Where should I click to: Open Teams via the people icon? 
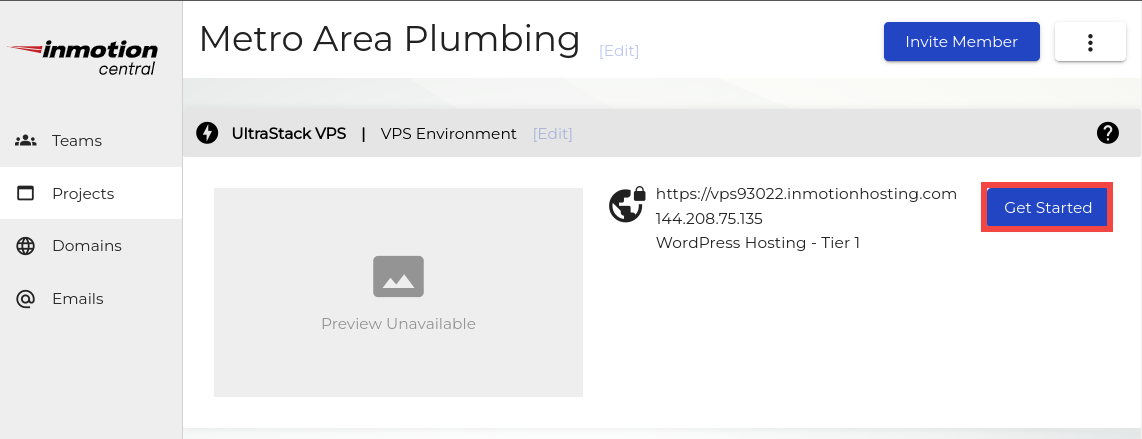26,141
